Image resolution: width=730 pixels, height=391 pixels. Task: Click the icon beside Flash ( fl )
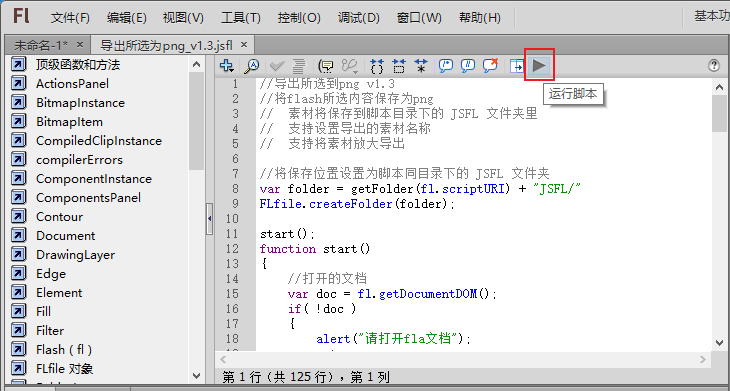point(18,350)
